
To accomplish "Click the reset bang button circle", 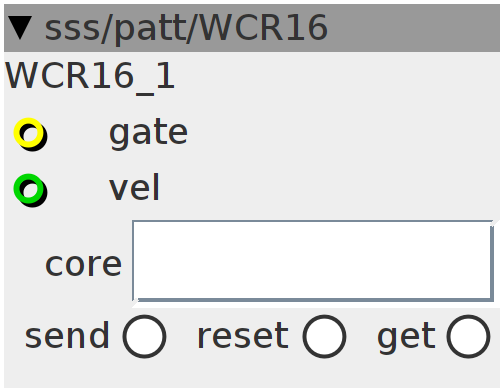I will (324, 336).
